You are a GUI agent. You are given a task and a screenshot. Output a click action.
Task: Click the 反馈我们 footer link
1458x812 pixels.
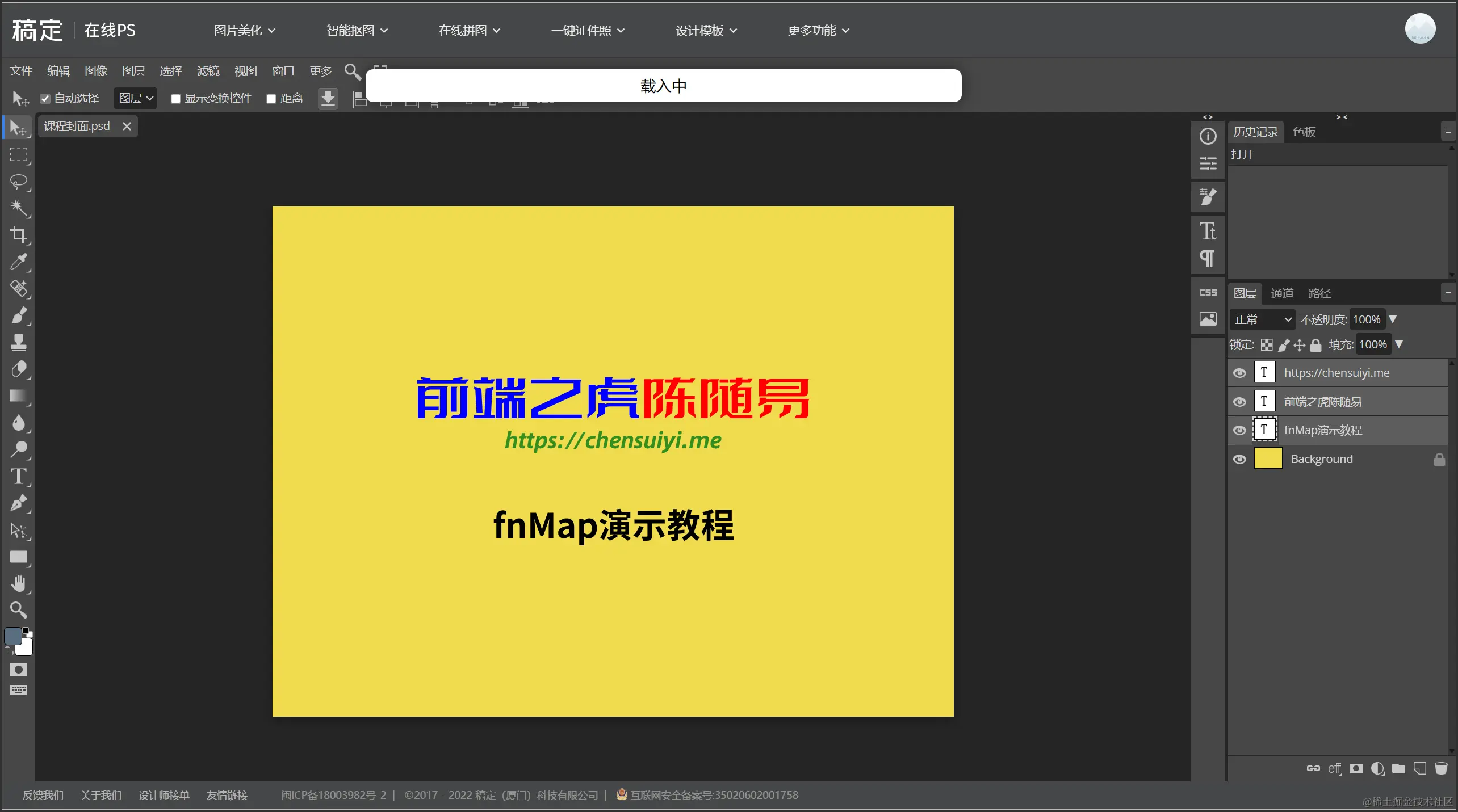43,795
